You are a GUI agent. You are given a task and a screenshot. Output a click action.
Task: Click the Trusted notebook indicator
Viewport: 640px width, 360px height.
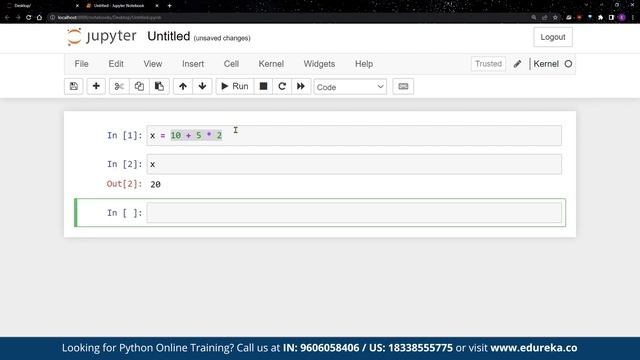488,64
